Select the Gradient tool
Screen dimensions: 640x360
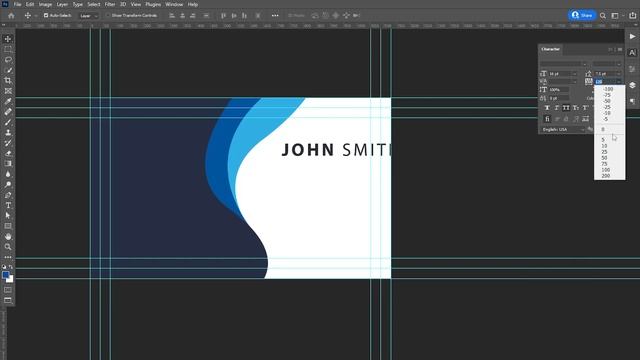tap(8, 164)
